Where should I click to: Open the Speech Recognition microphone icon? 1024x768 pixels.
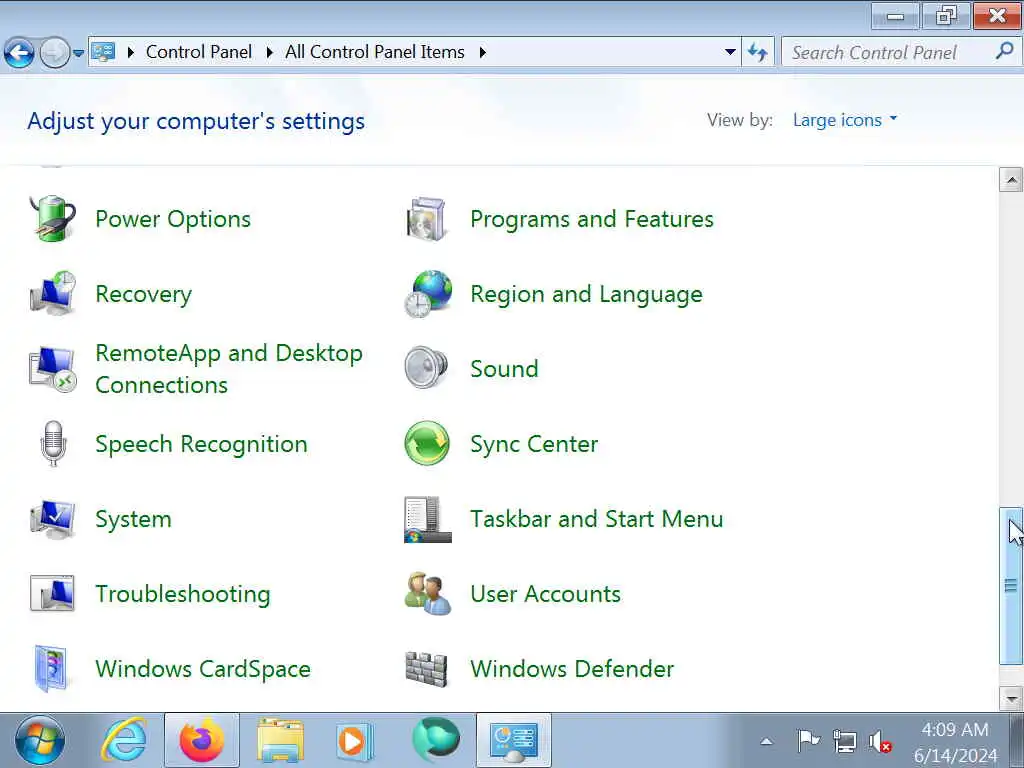pos(54,444)
